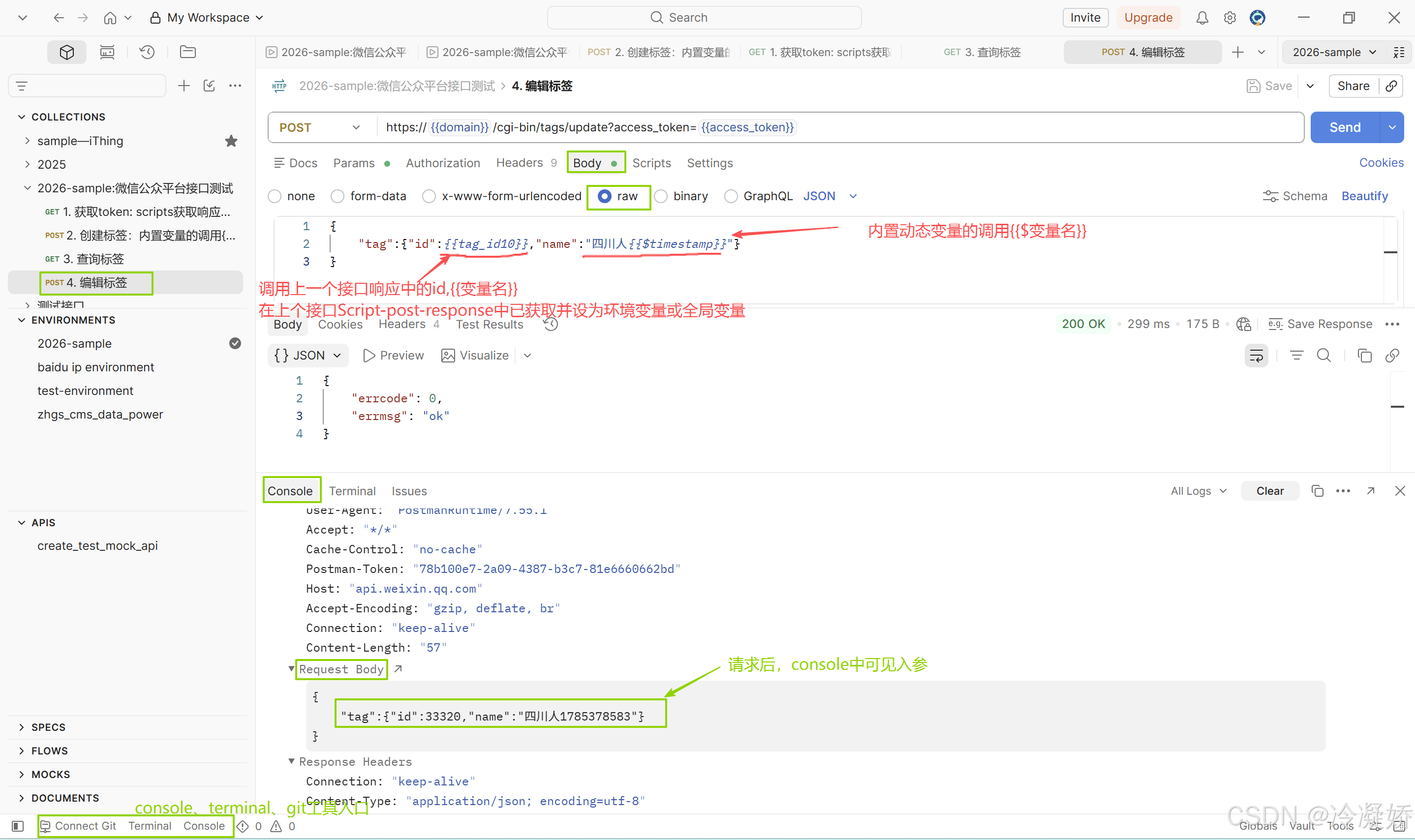Click the notifications bell icon
The height and width of the screenshot is (840, 1415).
tap(1202, 18)
